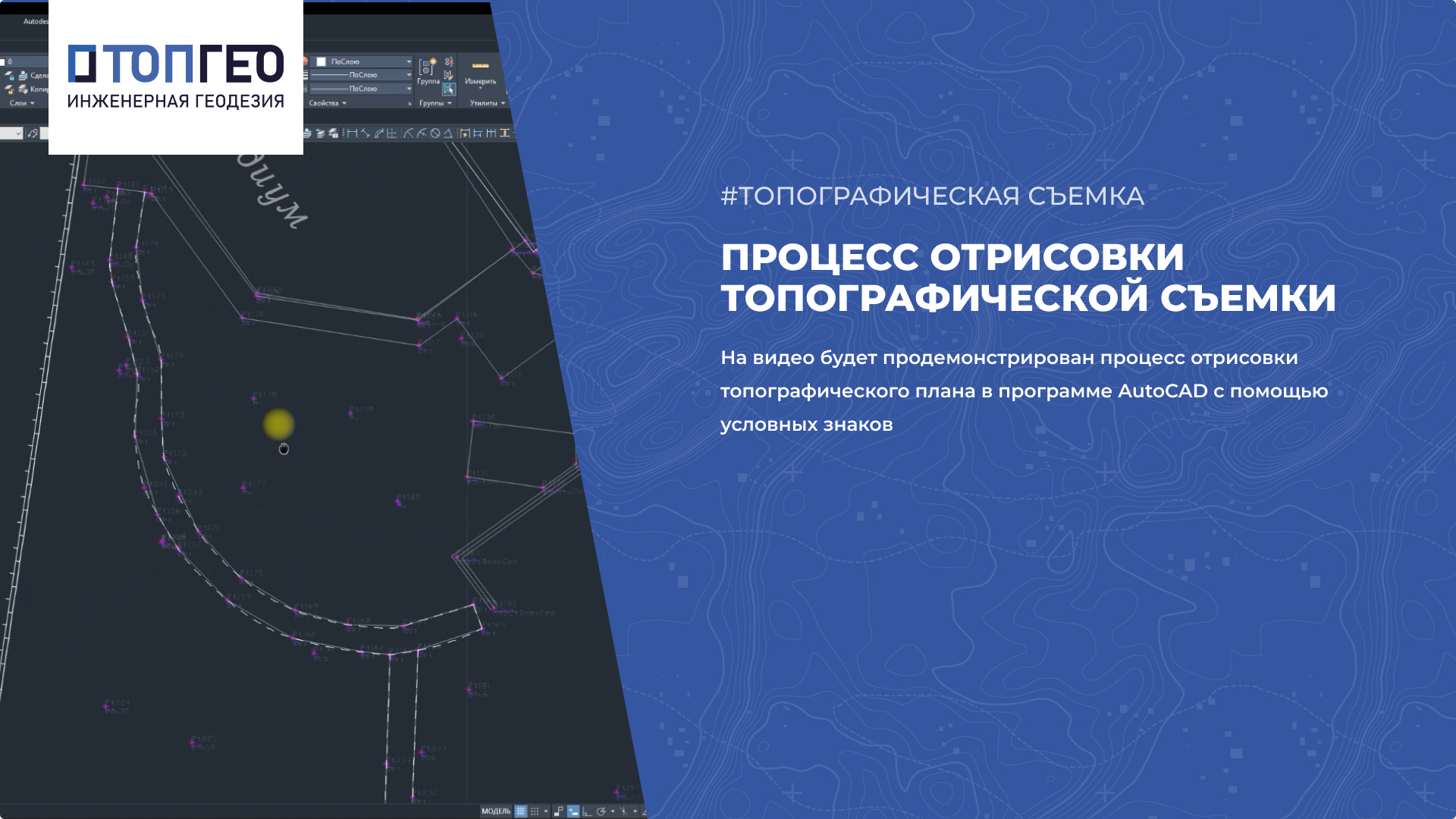Image resolution: width=1456 pixels, height=819 pixels.
Task: Expand the Утилиты panel
Action: [x=488, y=103]
